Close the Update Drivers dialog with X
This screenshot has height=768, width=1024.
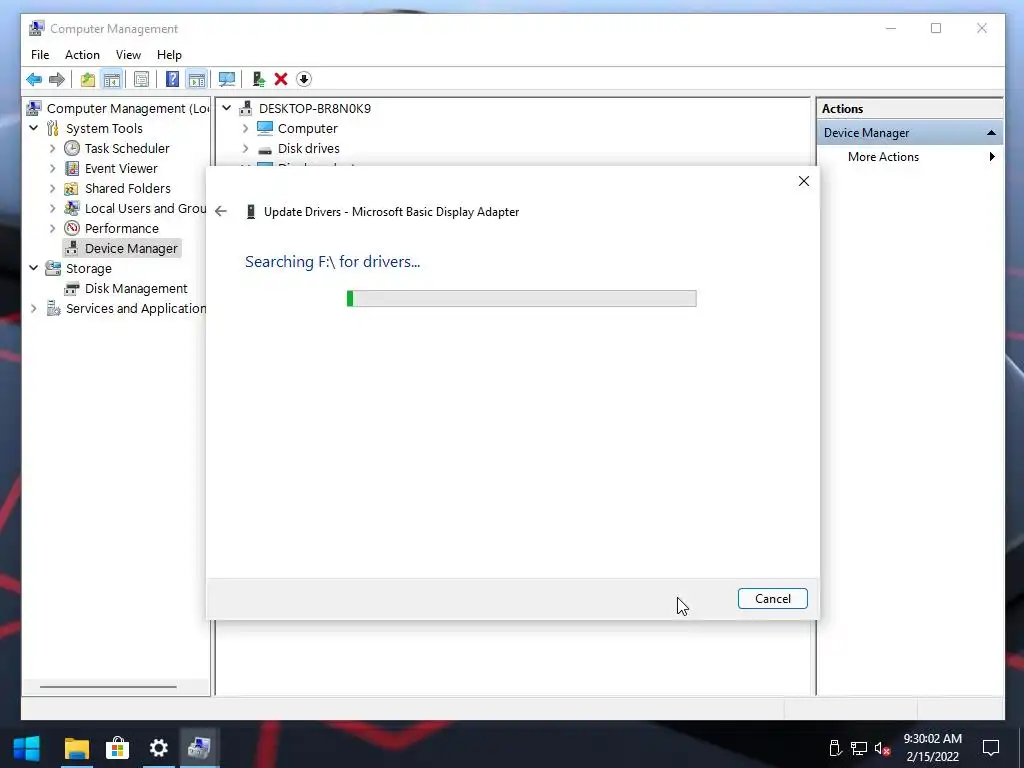(x=804, y=181)
